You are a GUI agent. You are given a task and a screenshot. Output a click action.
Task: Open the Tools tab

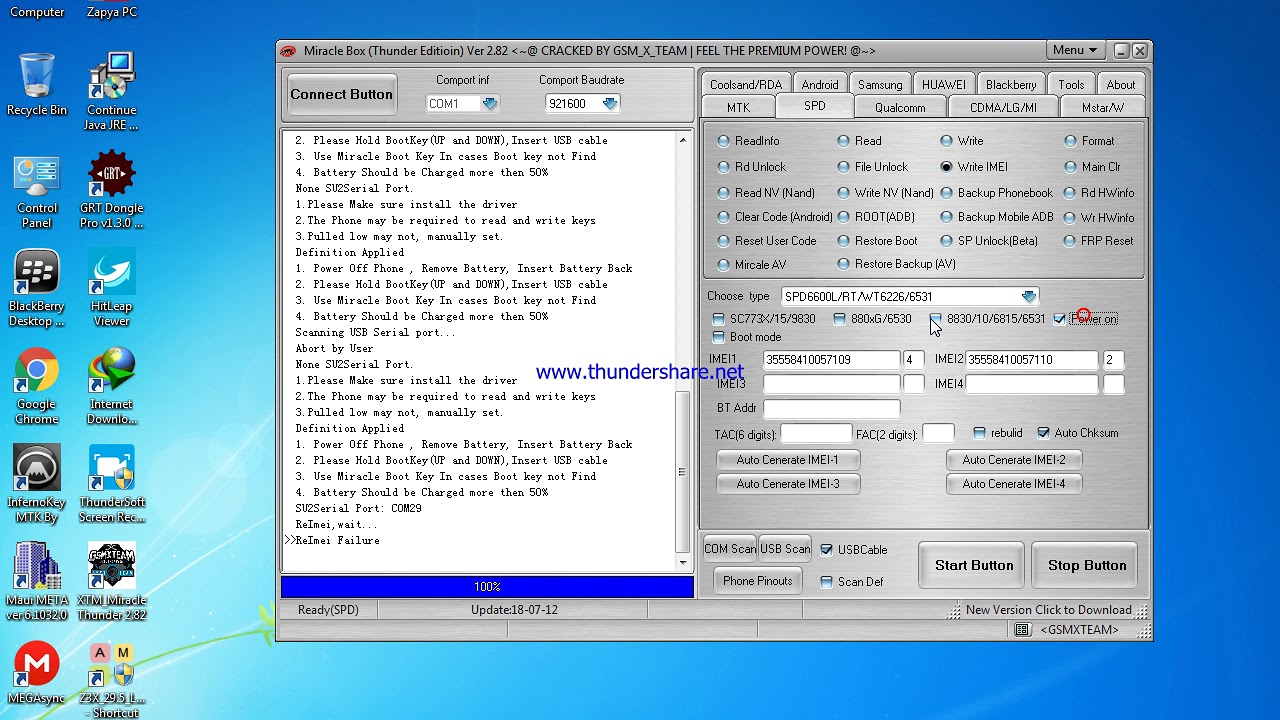tap(1071, 85)
